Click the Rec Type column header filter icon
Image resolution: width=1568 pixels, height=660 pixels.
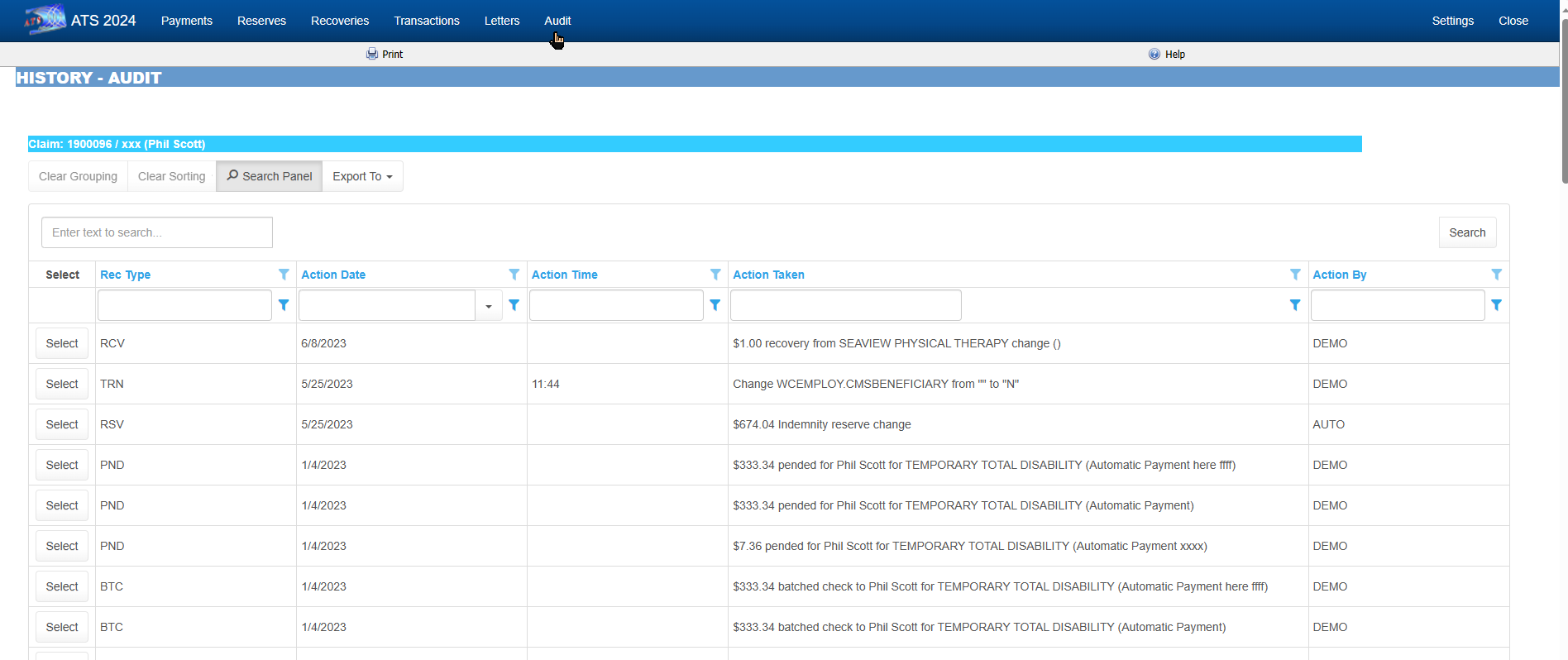[x=284, y=275]
